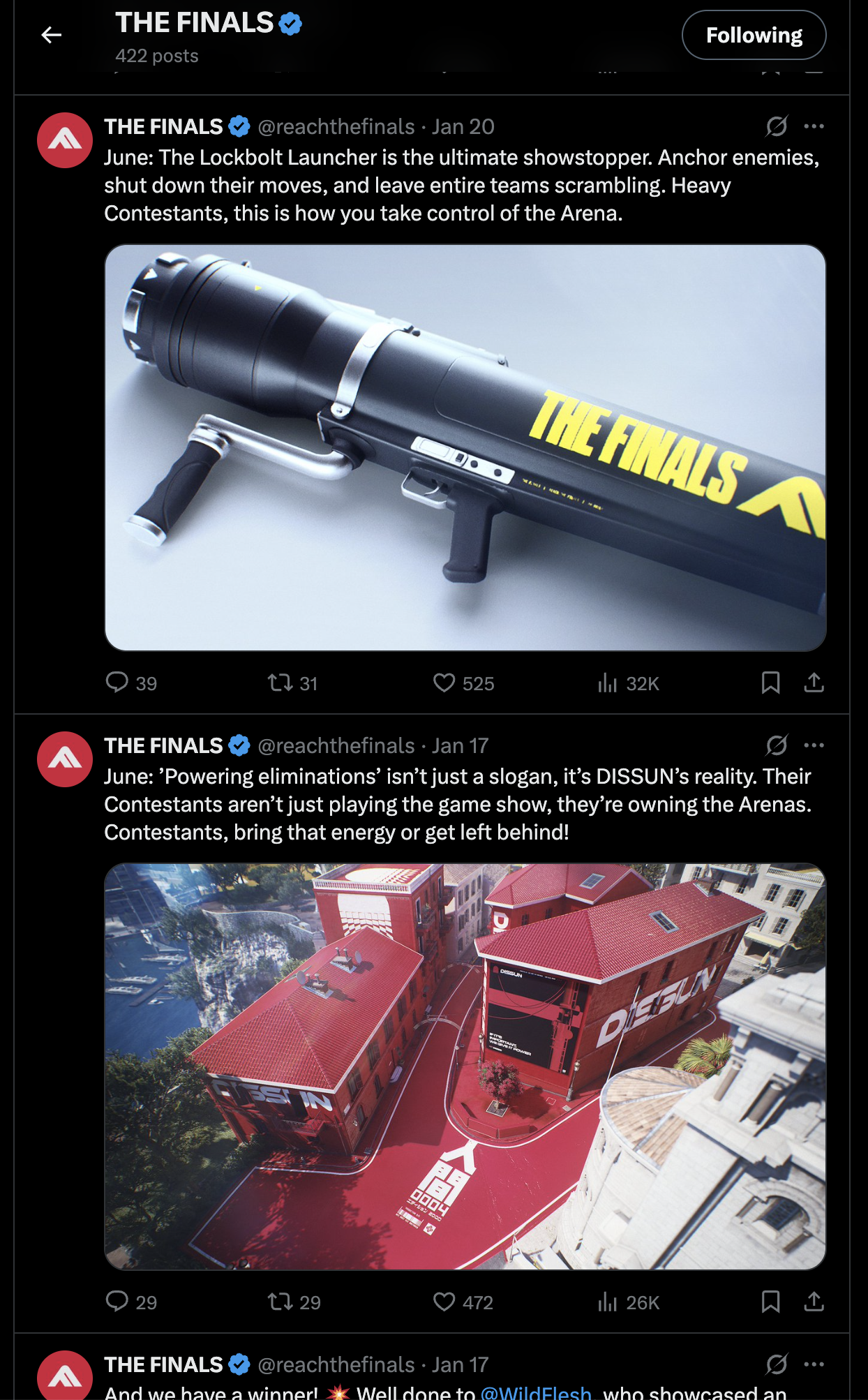This screenshot has height=1400, width=868.
Task: Open the DISSUN arena image
Action: [x=465, y=1066]
